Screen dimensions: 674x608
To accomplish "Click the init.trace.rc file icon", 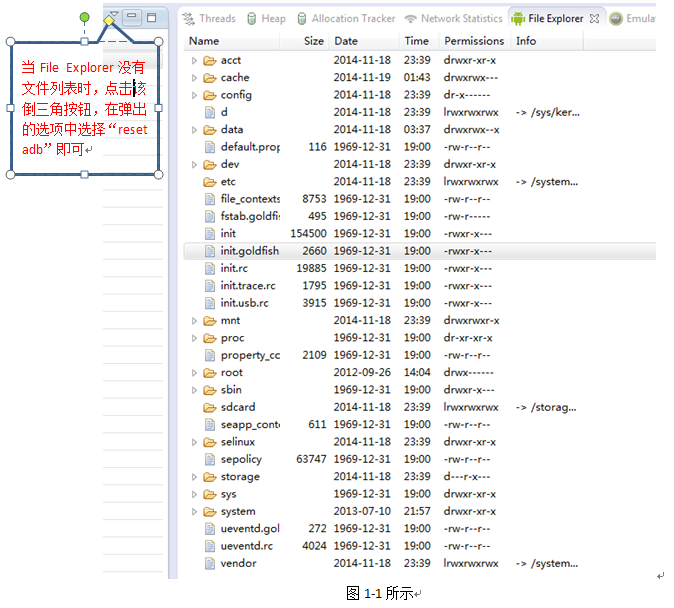I will [210, 286].
